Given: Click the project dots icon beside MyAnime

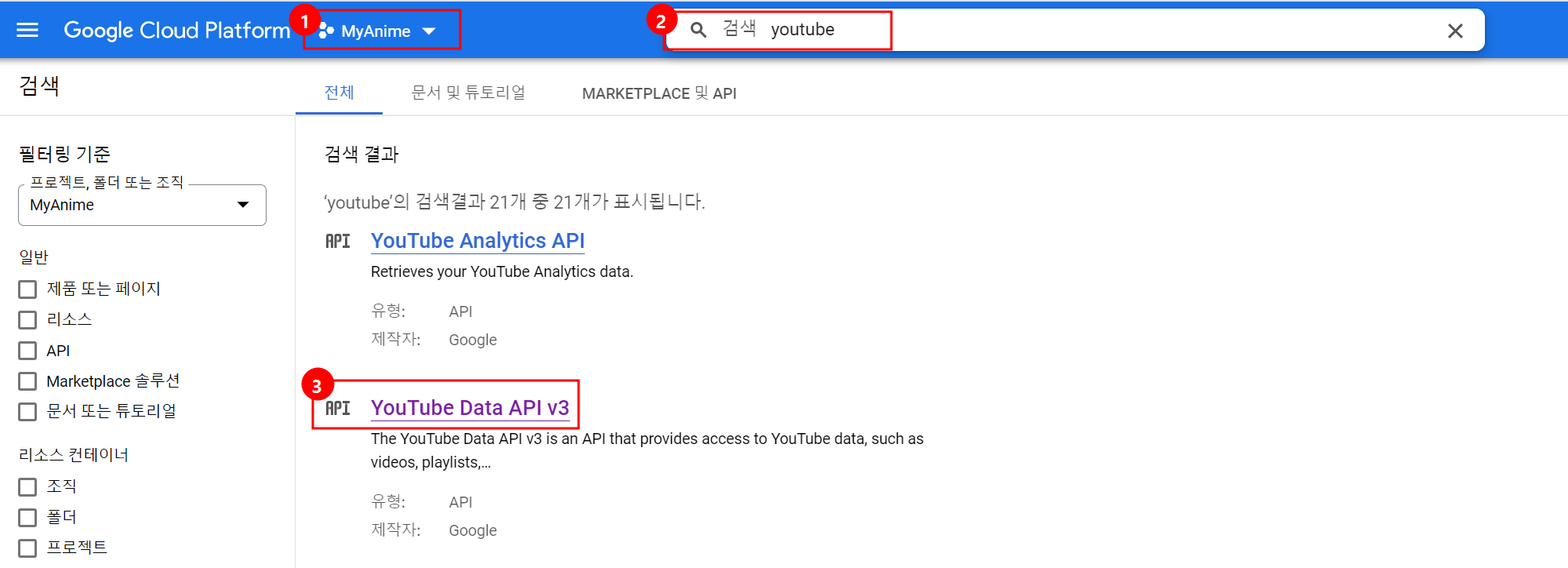Looking at the screenshot, I should pos(326,31).
